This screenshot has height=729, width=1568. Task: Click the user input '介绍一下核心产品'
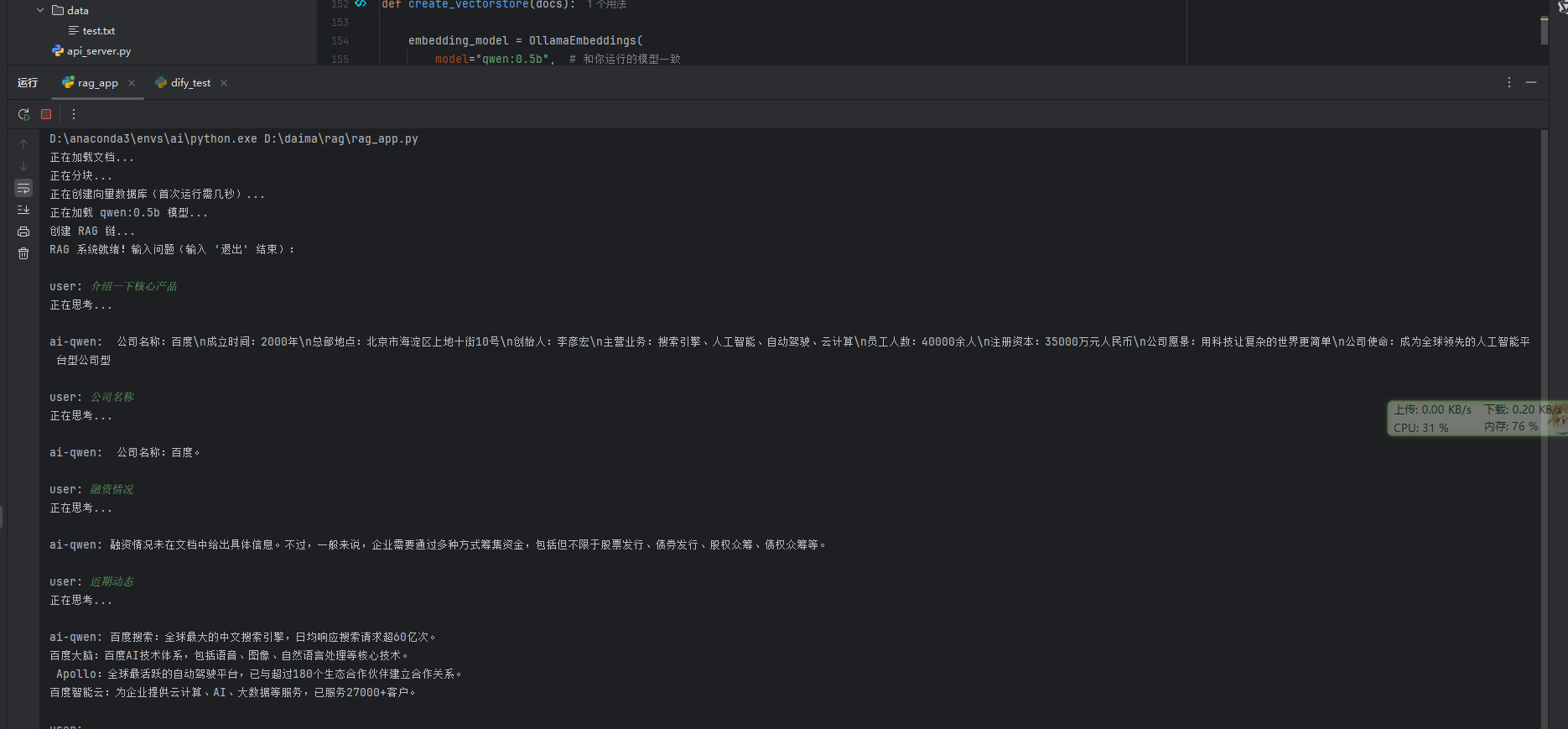click(x=134, y=287)
